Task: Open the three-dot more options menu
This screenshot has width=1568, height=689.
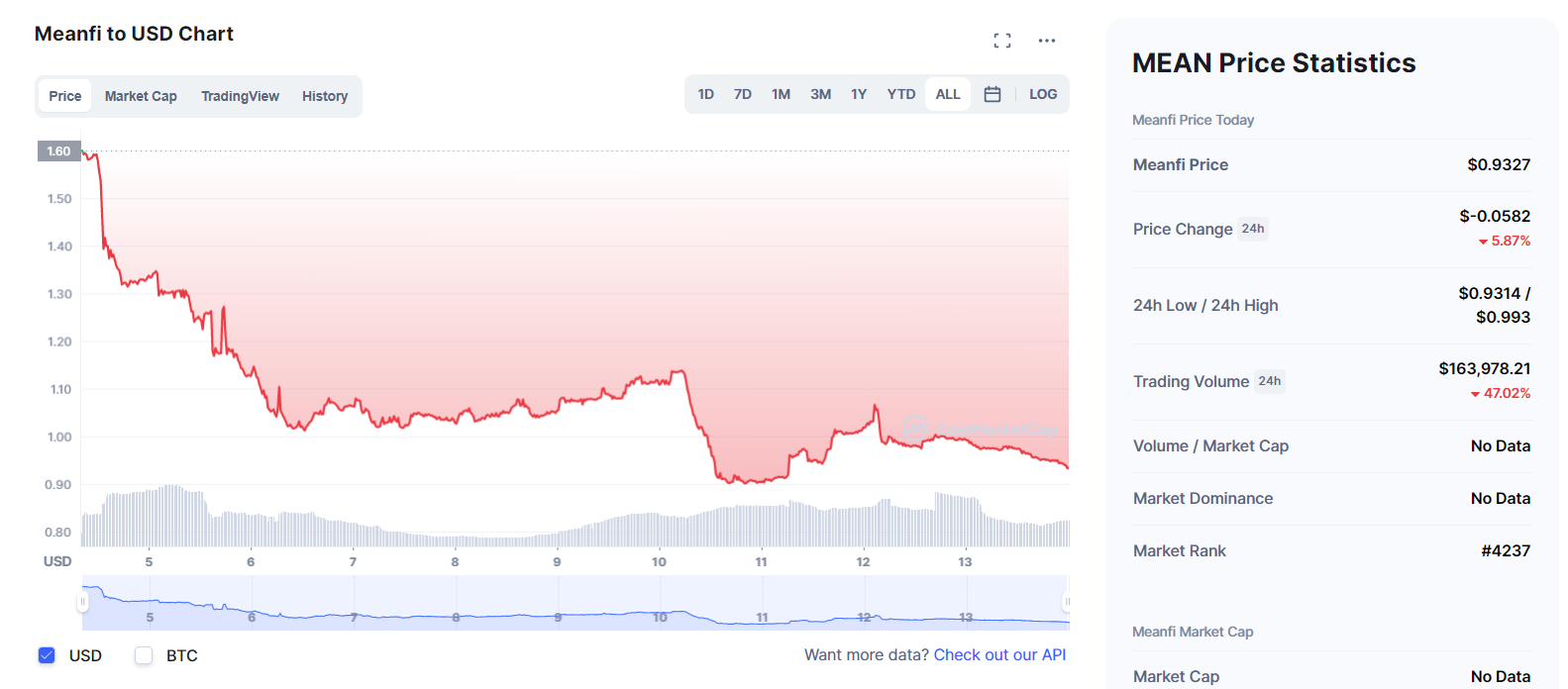Action: point(1047,41)
